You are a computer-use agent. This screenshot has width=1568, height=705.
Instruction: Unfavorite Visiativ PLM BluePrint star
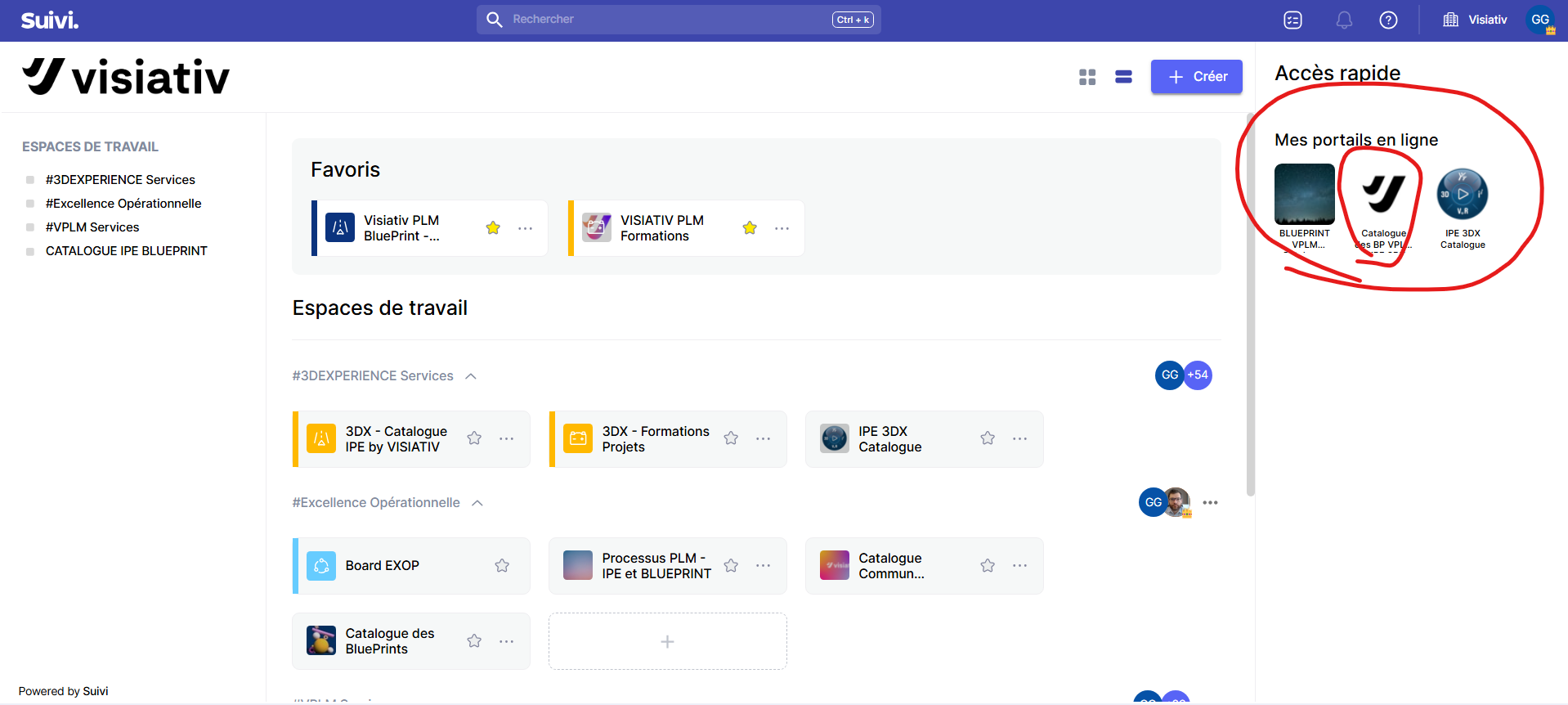point(493,228)
